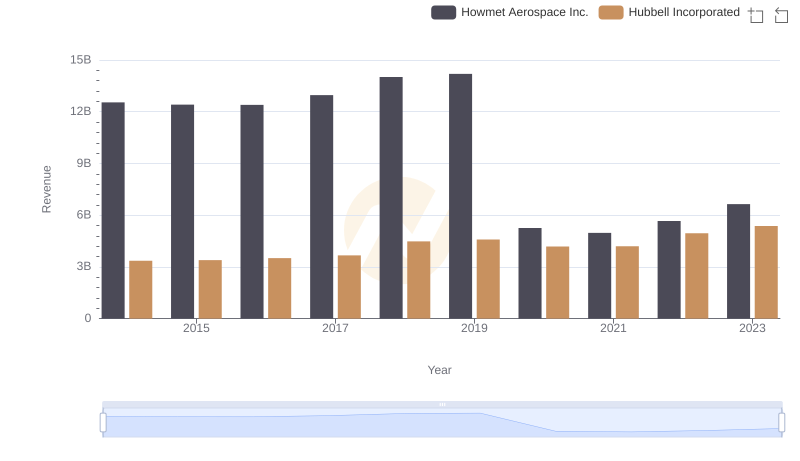800x461 pixels.
Task: Click the Howmet bar for 2018
Action: tap(391, 198)
